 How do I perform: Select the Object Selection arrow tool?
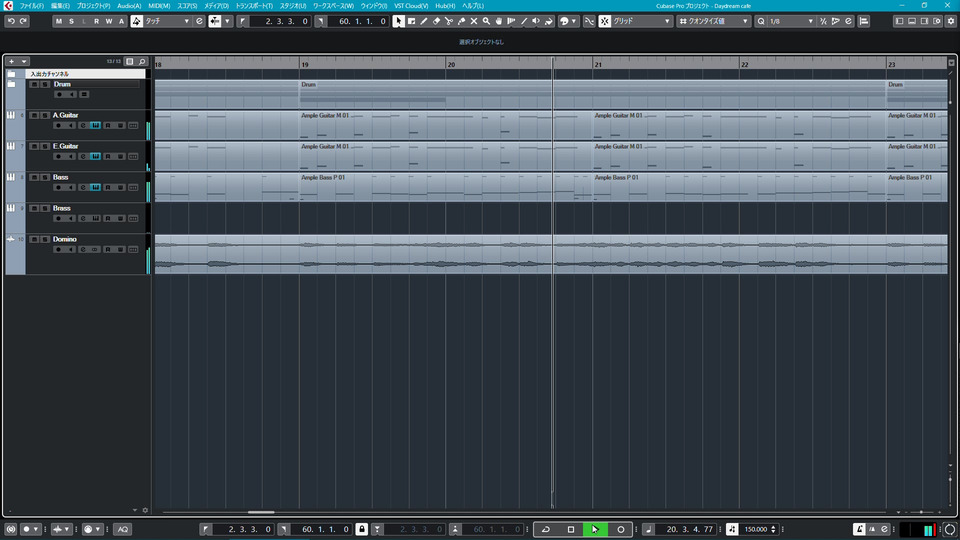(399, 21)
